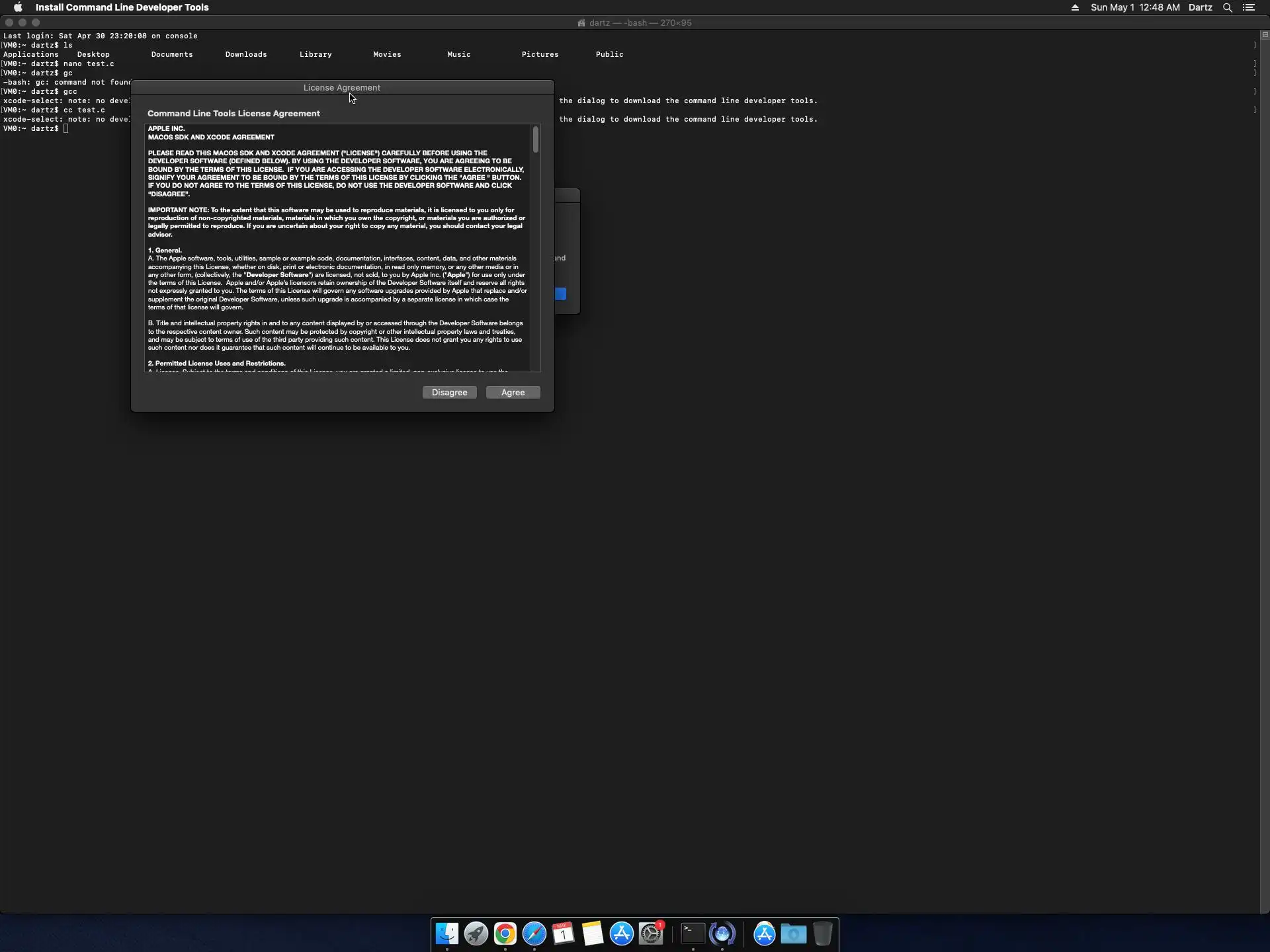
Task: Click the Agree button
Action: (513, 392)
